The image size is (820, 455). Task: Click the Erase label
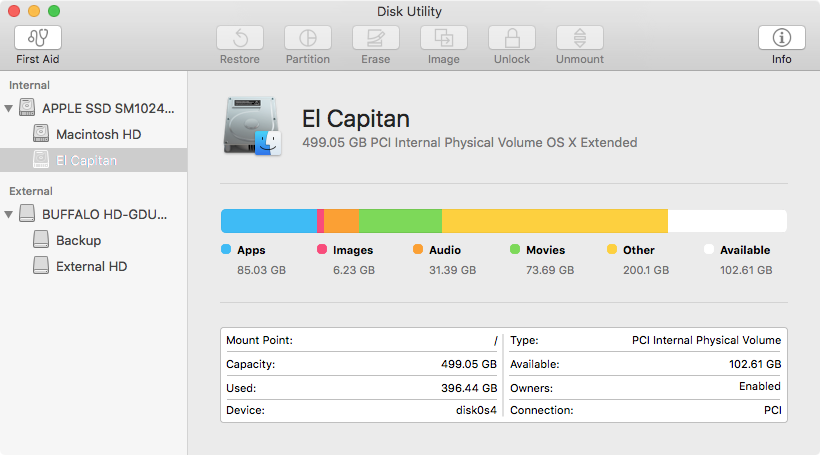pos(375,59)
